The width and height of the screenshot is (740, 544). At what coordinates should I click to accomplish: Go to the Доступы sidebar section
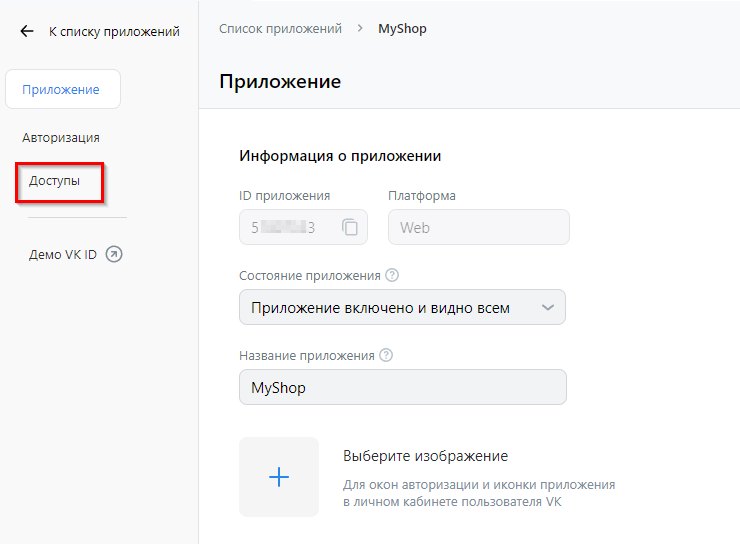pos(55,181)
